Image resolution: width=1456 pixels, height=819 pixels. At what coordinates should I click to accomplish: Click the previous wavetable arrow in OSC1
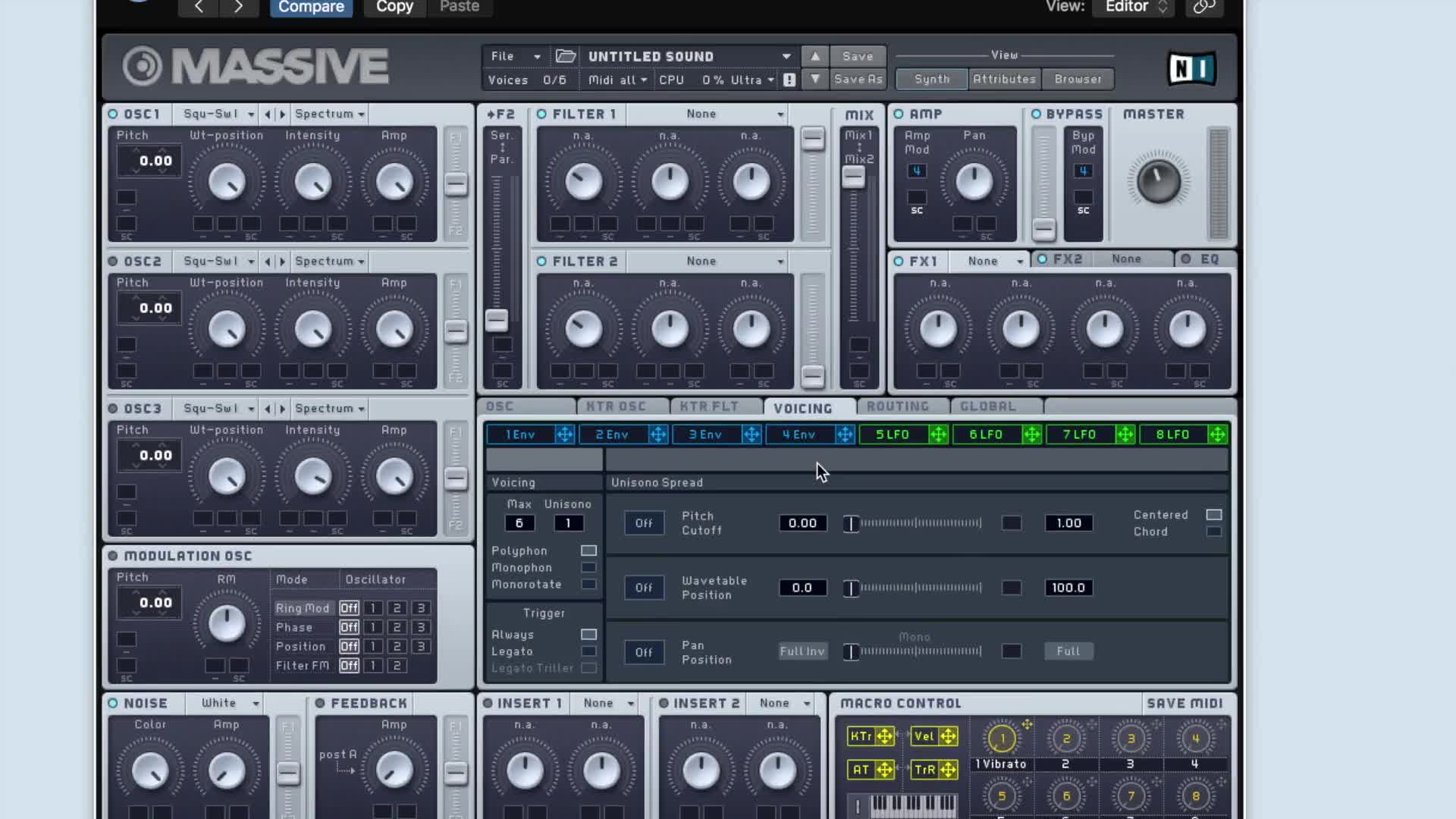(x=268, y=115)
